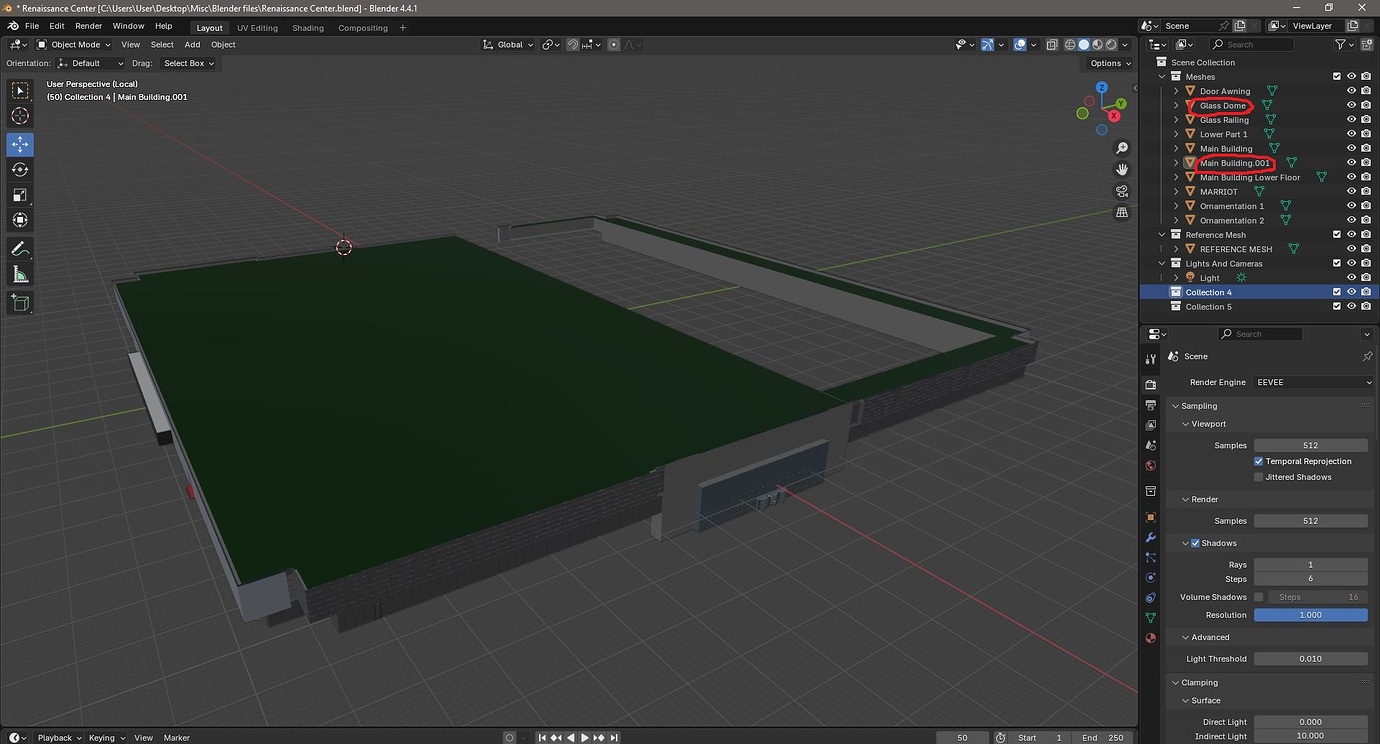Open the Material properties tab icon
1380x744 pixels.
tap(1151, 638)
